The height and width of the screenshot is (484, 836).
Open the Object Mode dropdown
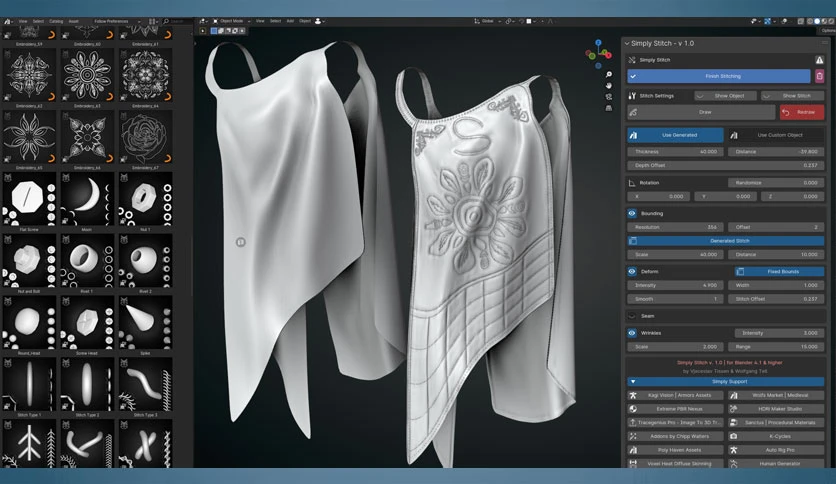(231, 21)
